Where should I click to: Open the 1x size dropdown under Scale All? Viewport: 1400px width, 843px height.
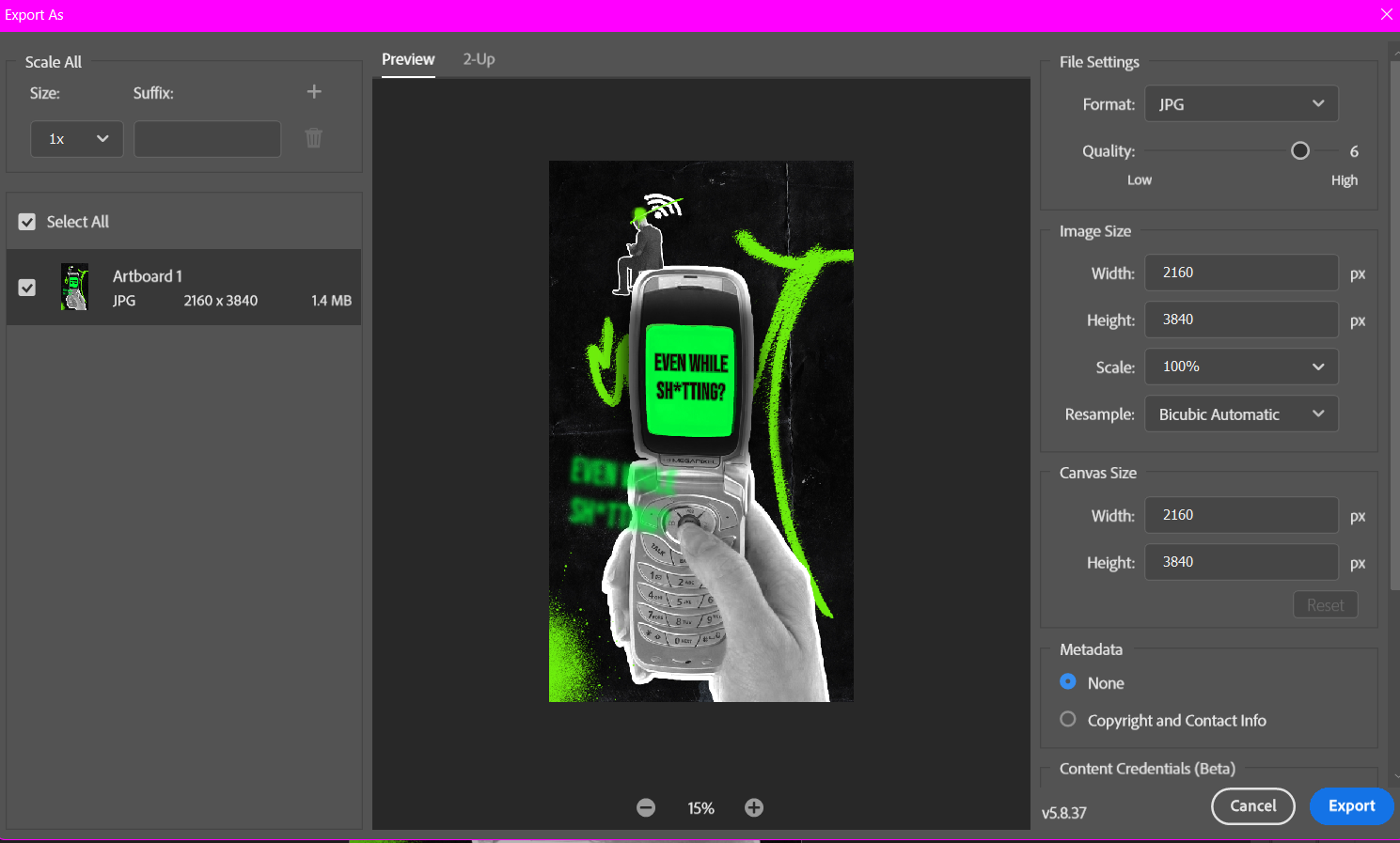[76, 138]
